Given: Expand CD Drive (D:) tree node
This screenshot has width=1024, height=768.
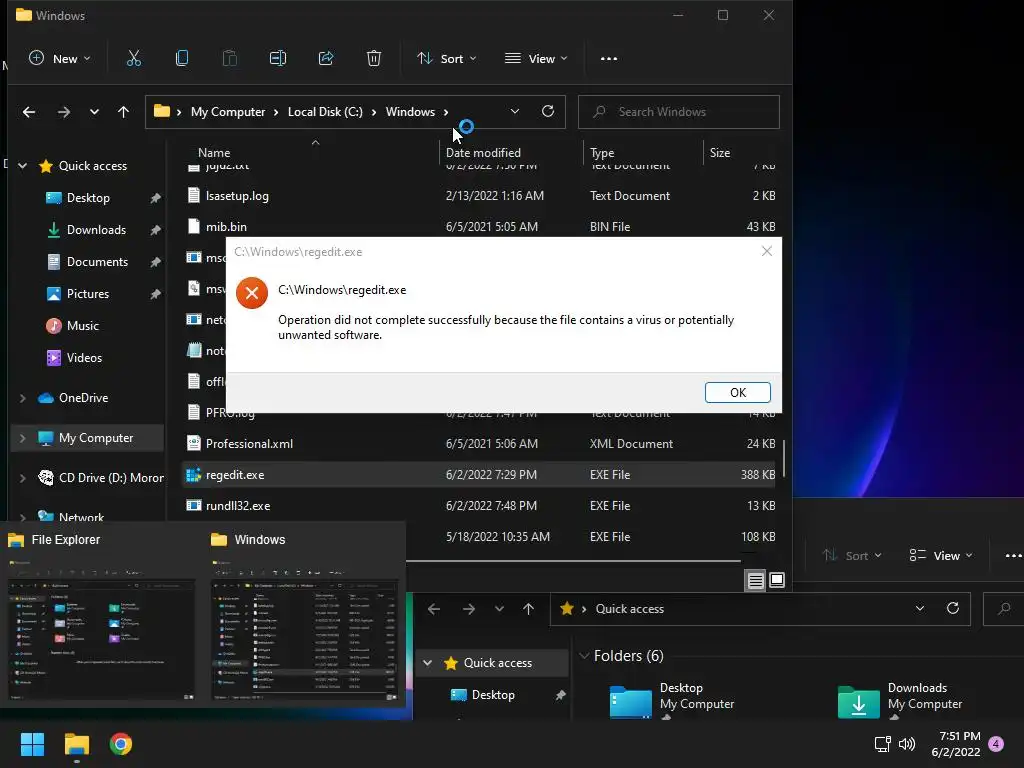Looking at the screenshot, I should 22,478.
